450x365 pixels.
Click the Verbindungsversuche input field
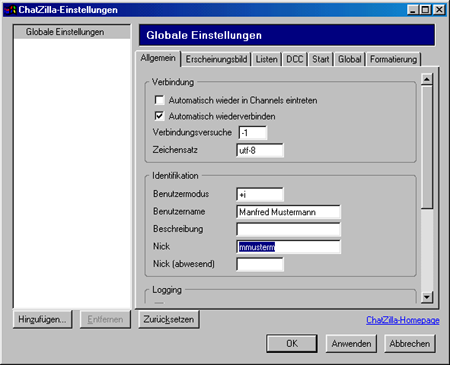(x=253, y=133)
